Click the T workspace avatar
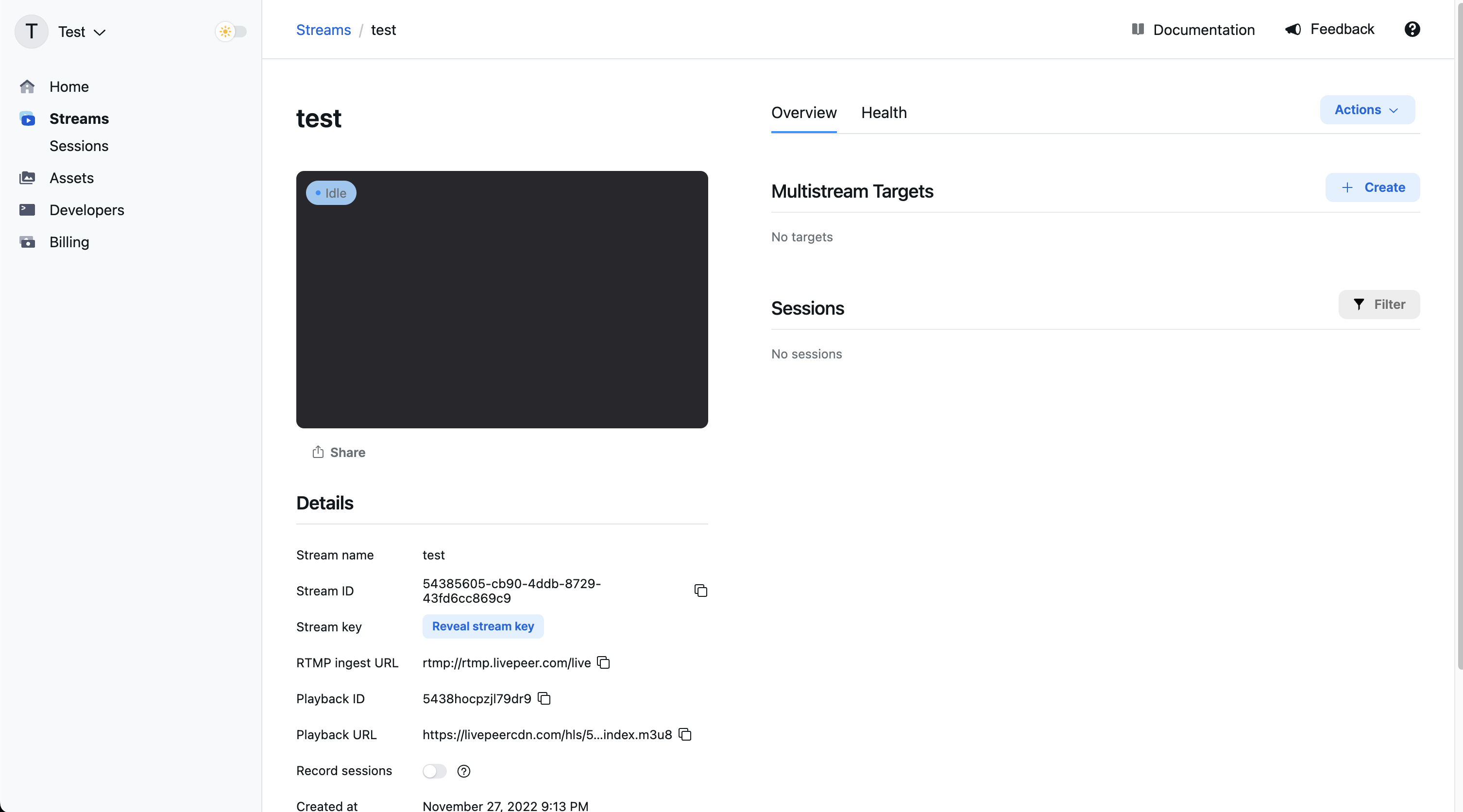 tap(32, 31)
